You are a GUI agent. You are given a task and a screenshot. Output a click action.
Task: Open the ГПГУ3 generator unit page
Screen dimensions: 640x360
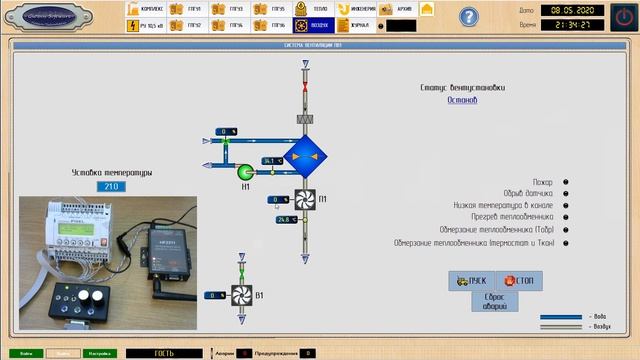(x=230, y=9)
